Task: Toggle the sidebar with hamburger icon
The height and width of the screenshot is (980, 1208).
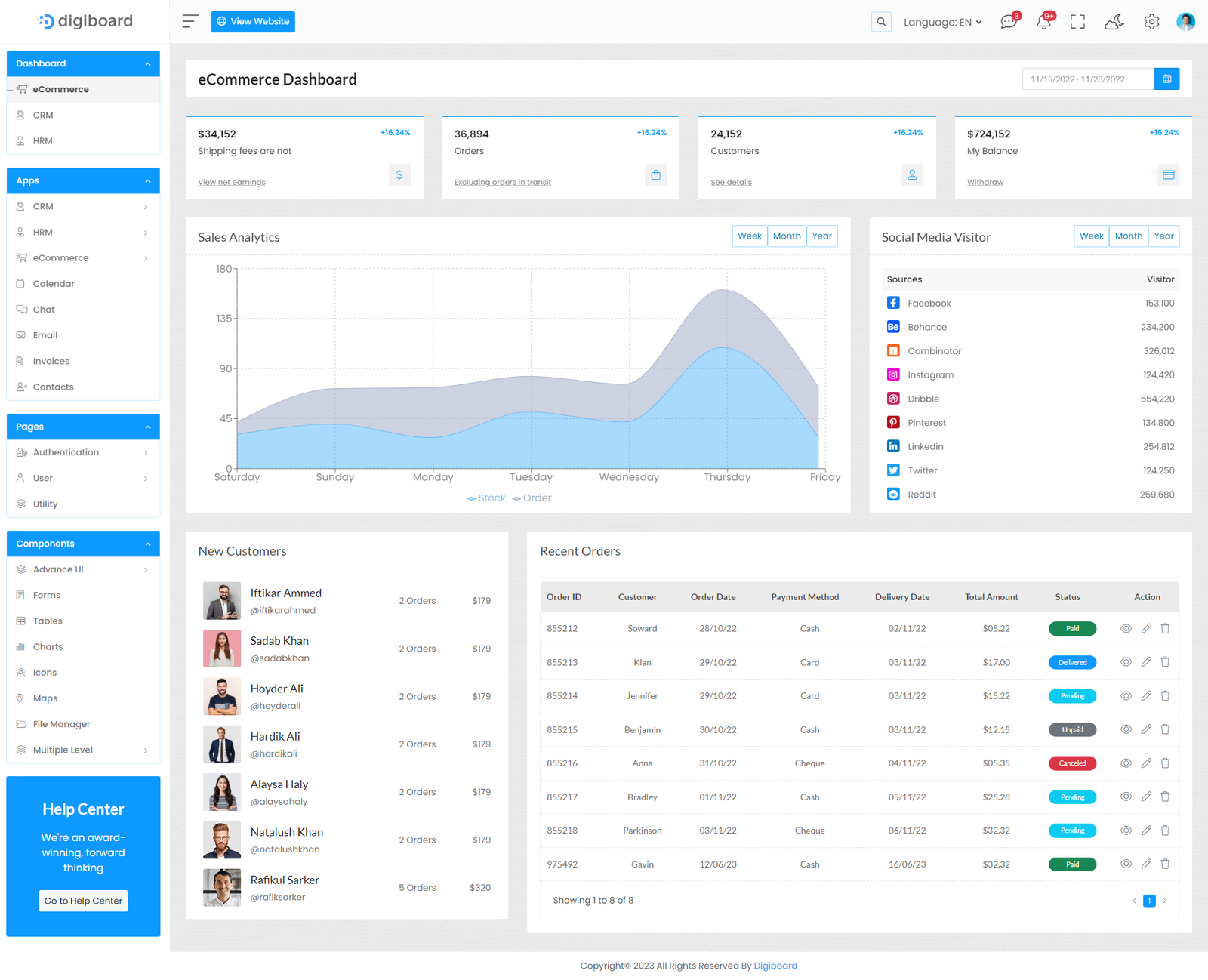Action: [x=190, y=22]
